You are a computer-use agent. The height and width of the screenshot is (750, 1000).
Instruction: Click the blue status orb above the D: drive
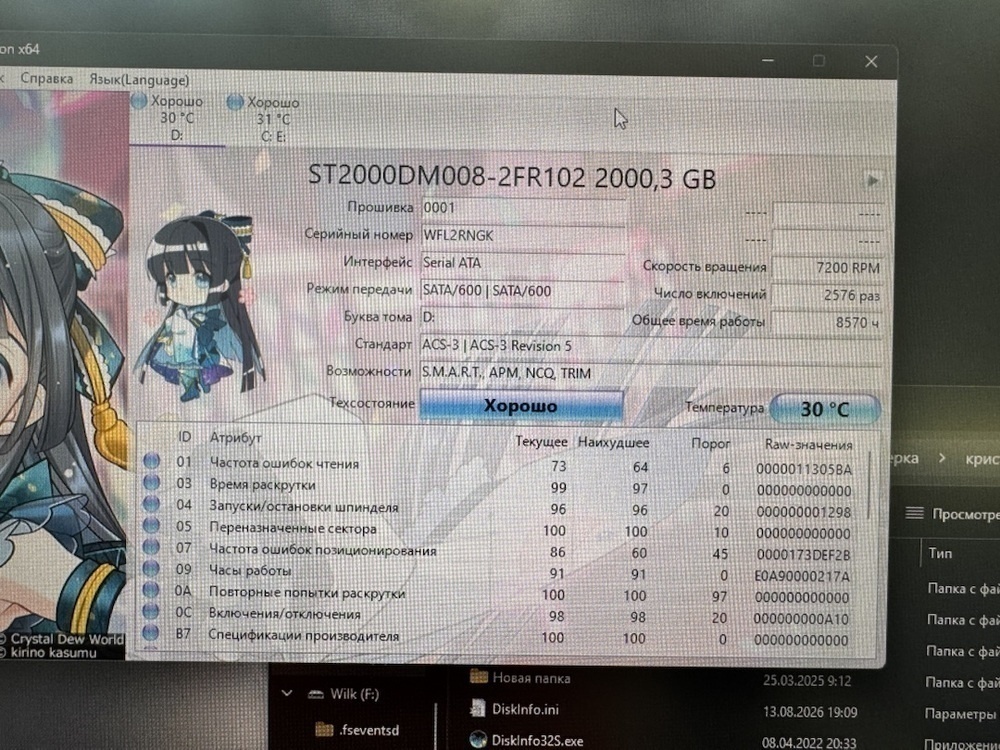point(138,101)
